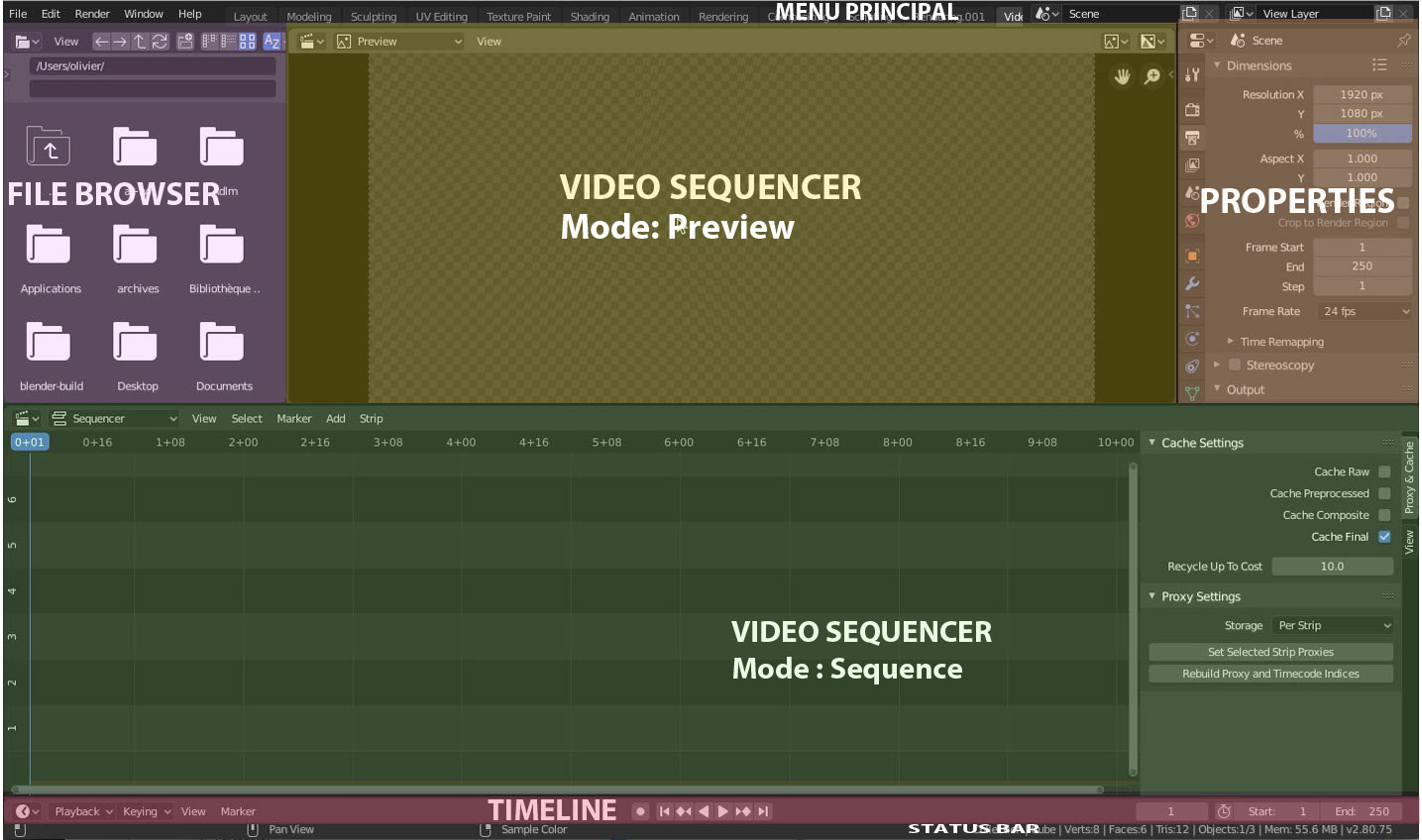
Task: Open the Render properties tab
Action: coord(1192,110)
